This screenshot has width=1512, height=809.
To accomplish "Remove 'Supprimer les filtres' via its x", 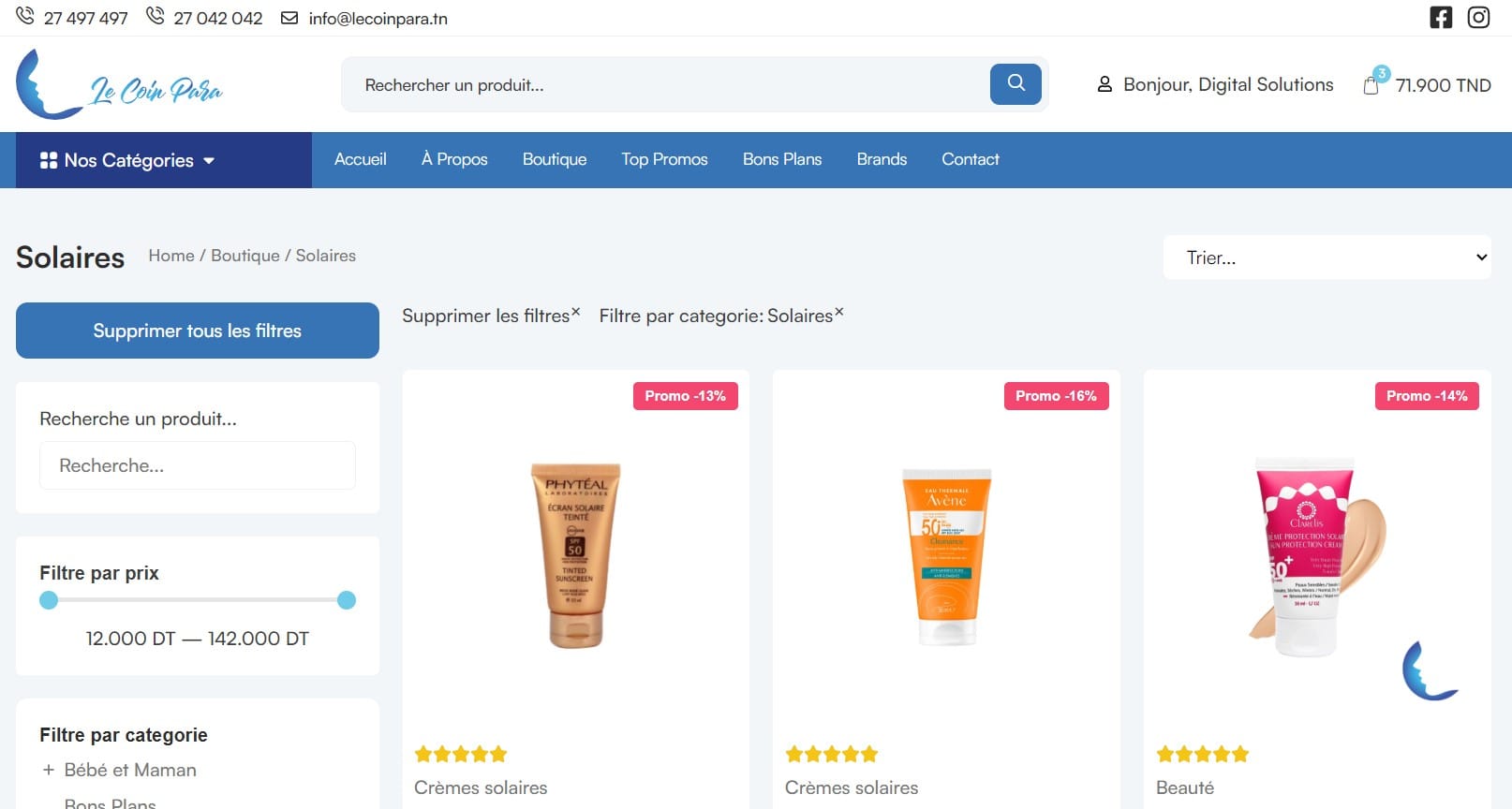I will click(576, 311).
